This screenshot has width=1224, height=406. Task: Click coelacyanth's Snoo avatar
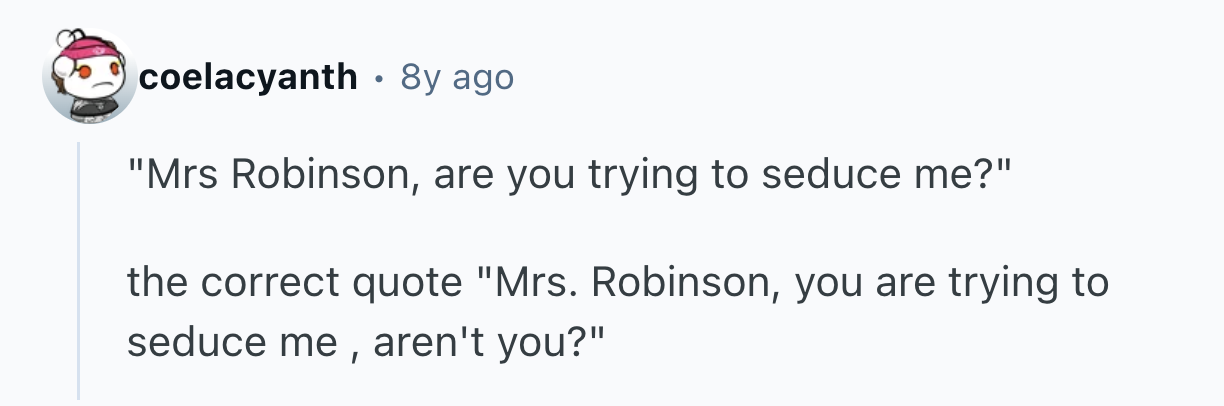pos(88,78)
